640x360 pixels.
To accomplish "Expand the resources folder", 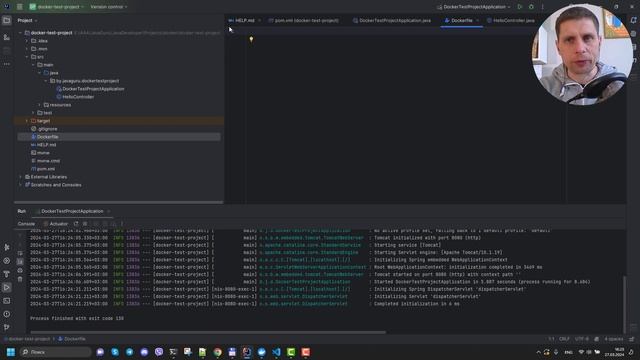I will 40,105.
